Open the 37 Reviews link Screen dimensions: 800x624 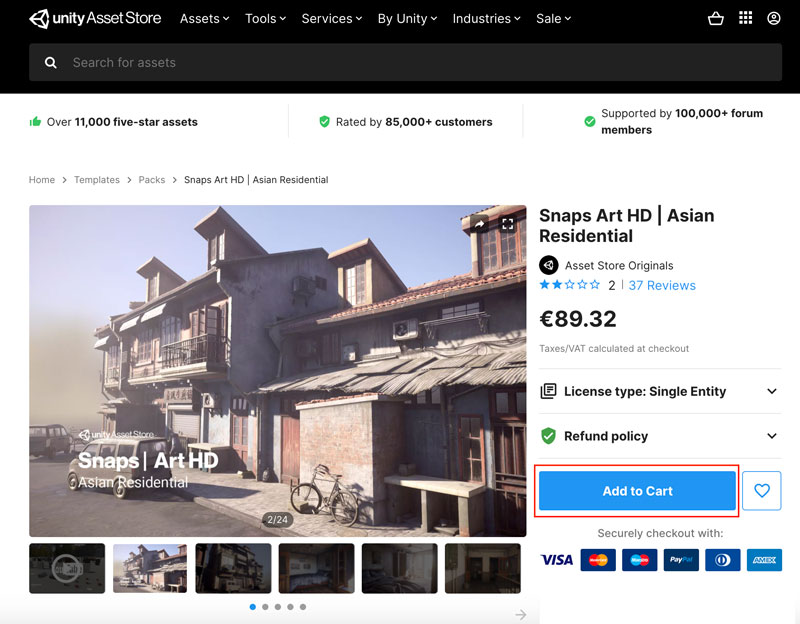tap(662, 285)
